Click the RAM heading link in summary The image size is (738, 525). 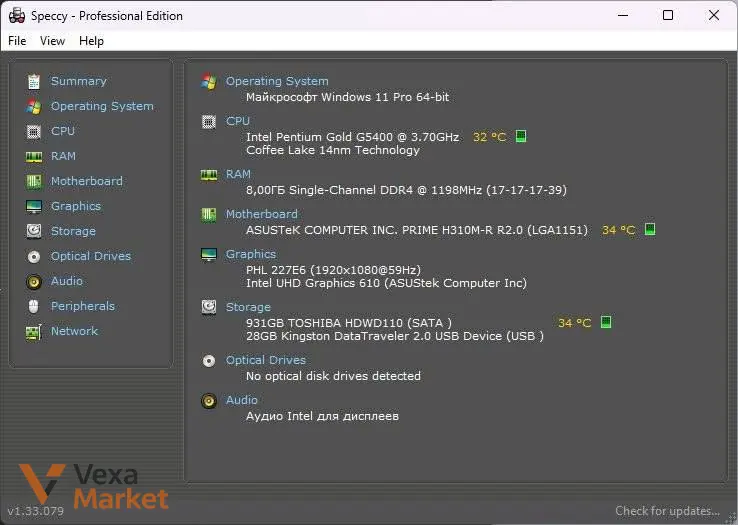pyautogui.click(x=238, y=174)
